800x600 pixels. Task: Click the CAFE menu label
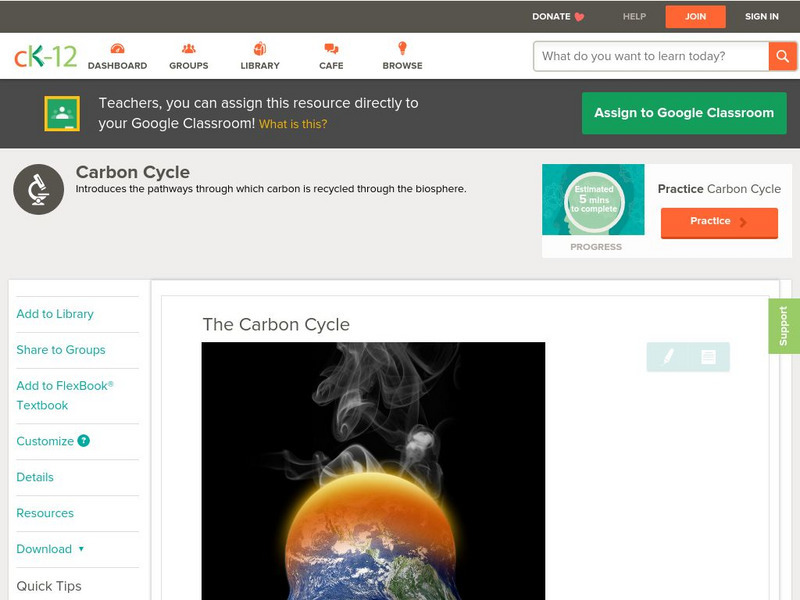coord(331,66)
